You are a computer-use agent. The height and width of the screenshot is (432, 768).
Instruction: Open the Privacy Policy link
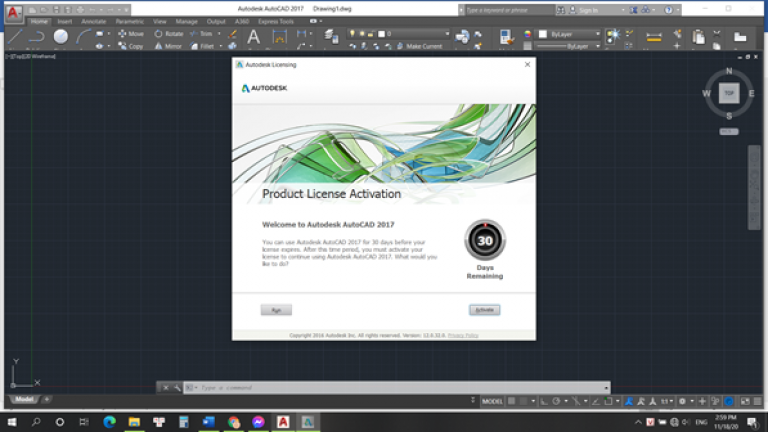pyautogui.click(x=463, y=336)
